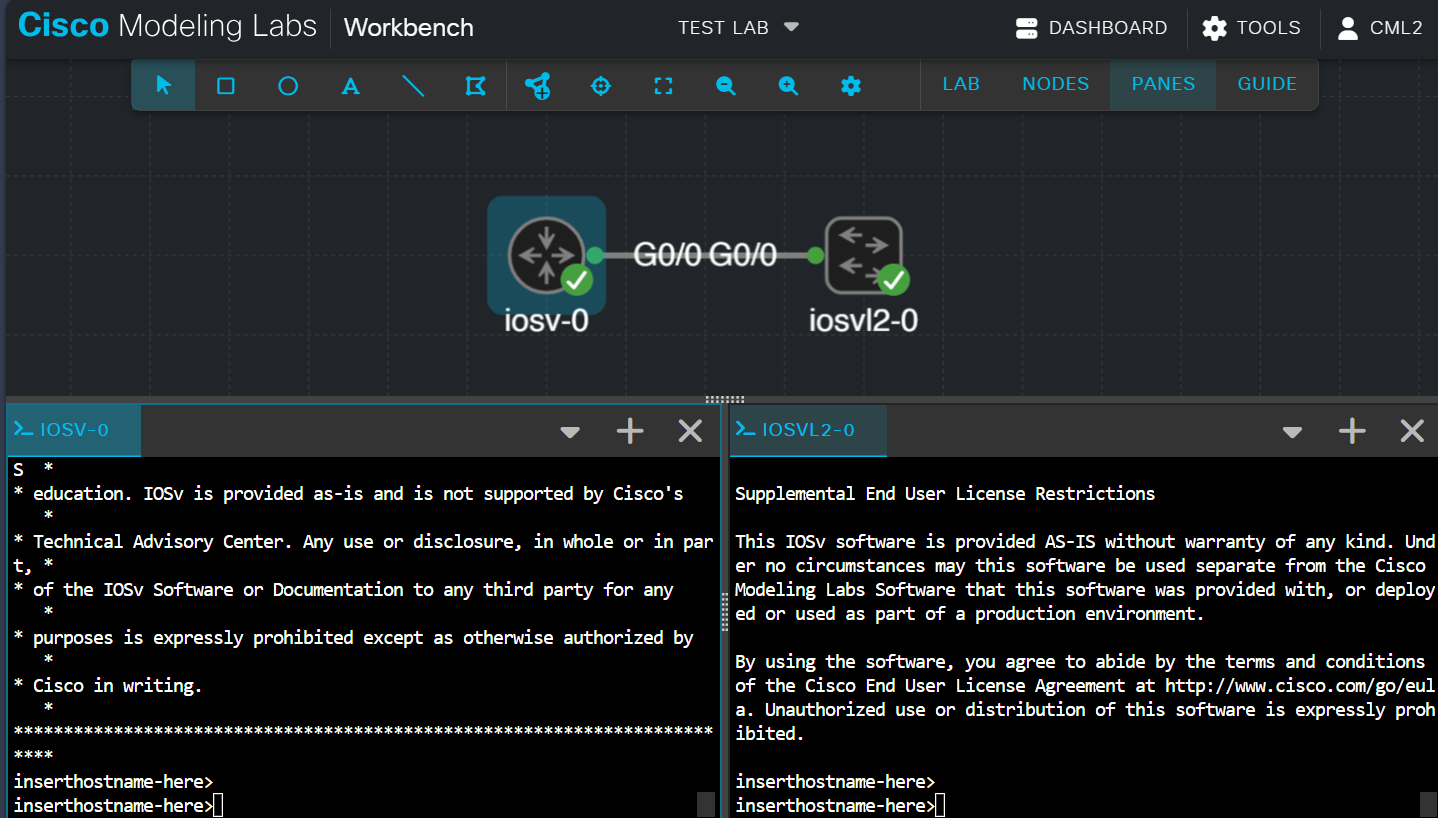
Task: Click the fit-to-screen brackets icon
Action: click(x=663, y=86)
